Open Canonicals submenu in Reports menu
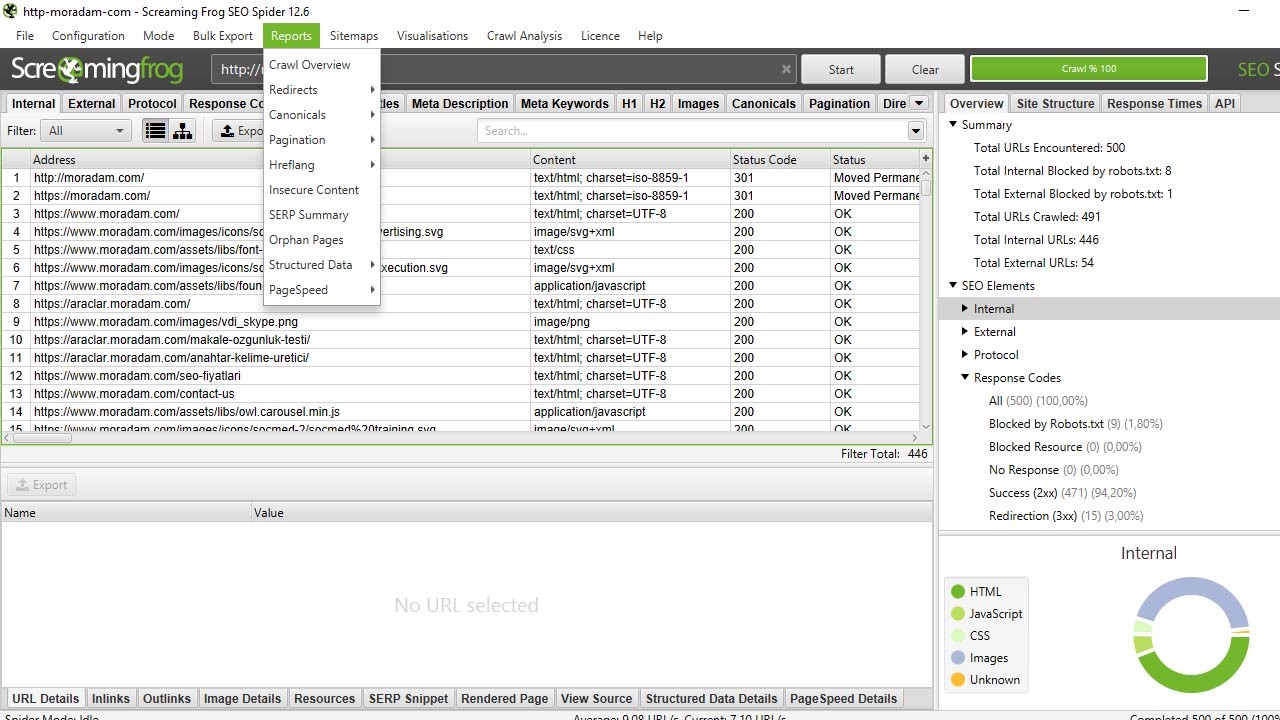This screenshot has width=1280, height=720. click(x=322, y=115)
